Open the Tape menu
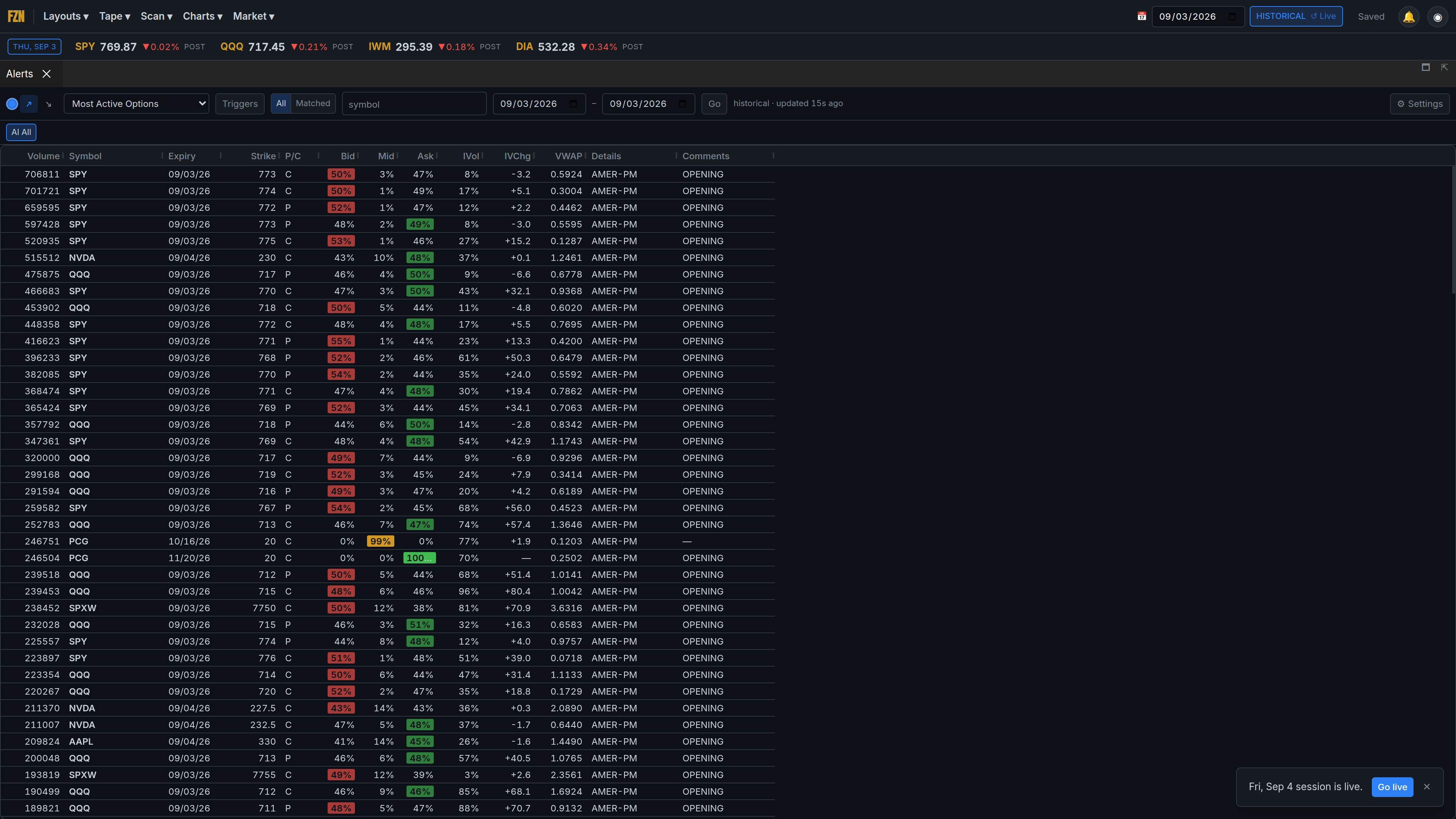This screenshot has height=819, width=1456. (115, 16)
